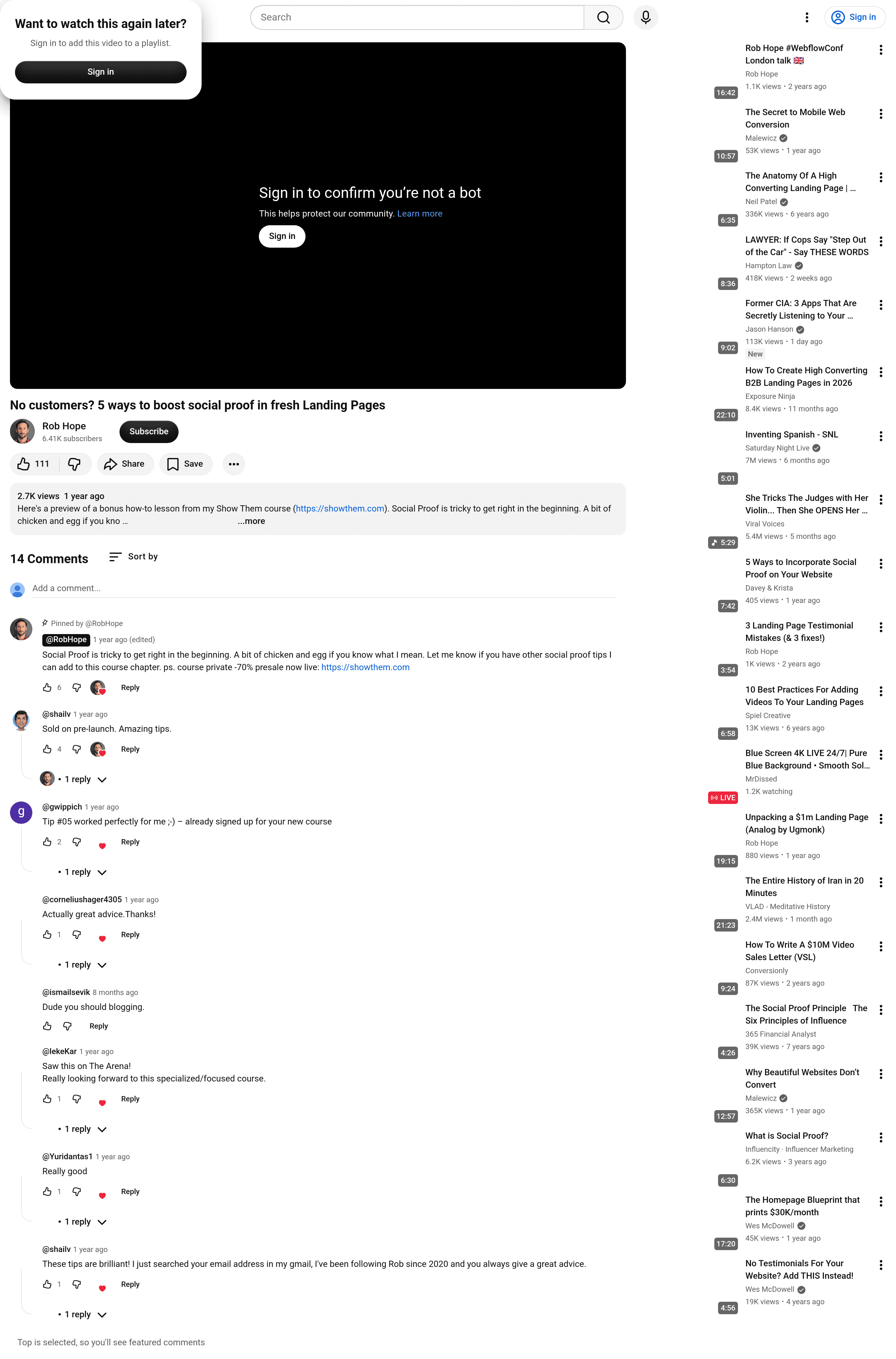Focus the Add a comment field

324,589
